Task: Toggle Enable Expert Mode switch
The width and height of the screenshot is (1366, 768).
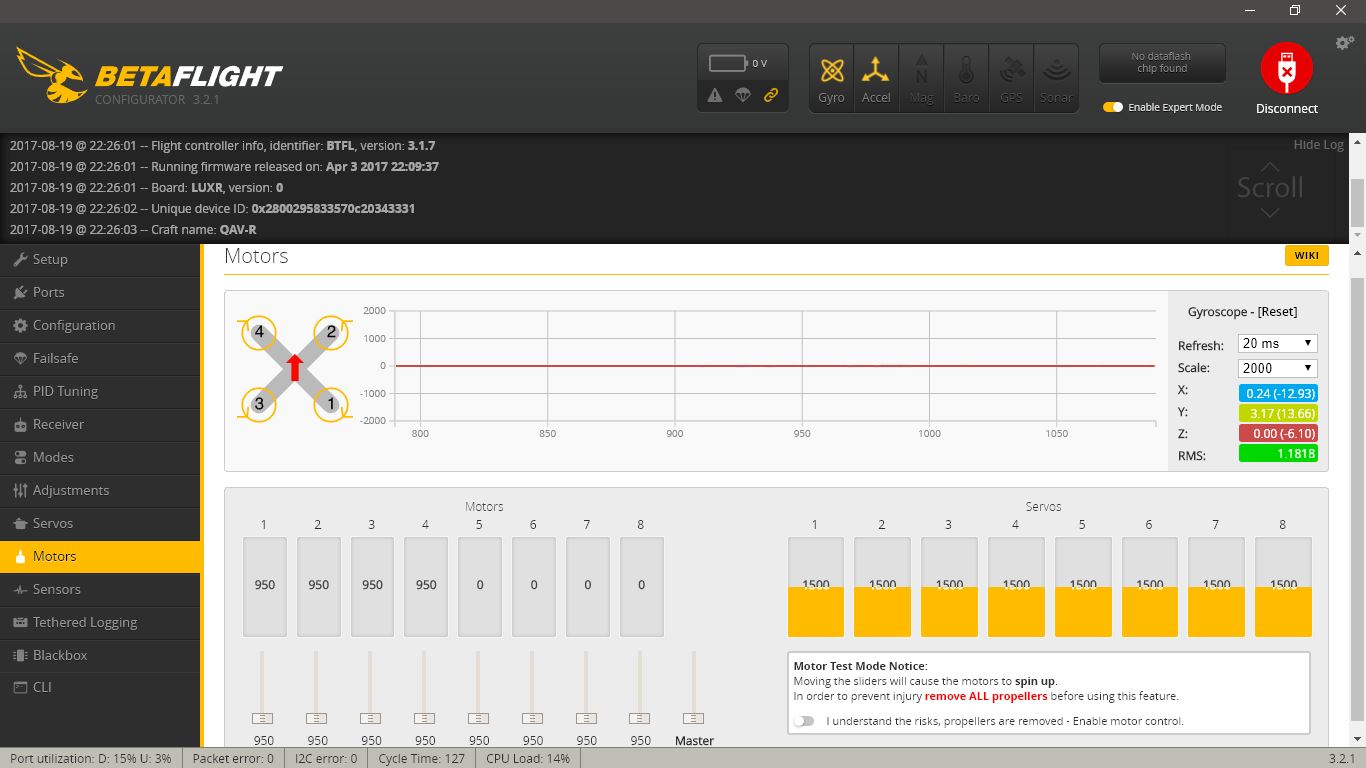Action: tap(1113, 107)
